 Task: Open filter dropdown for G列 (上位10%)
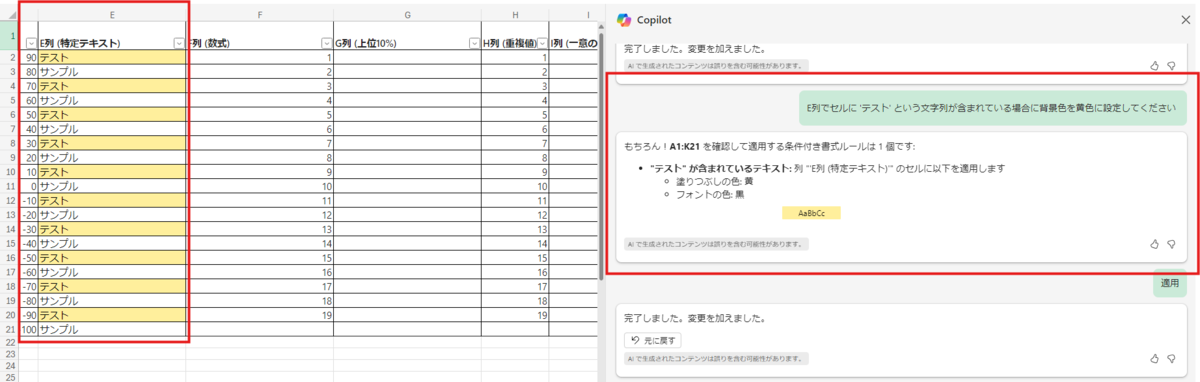tap(474, 43)
